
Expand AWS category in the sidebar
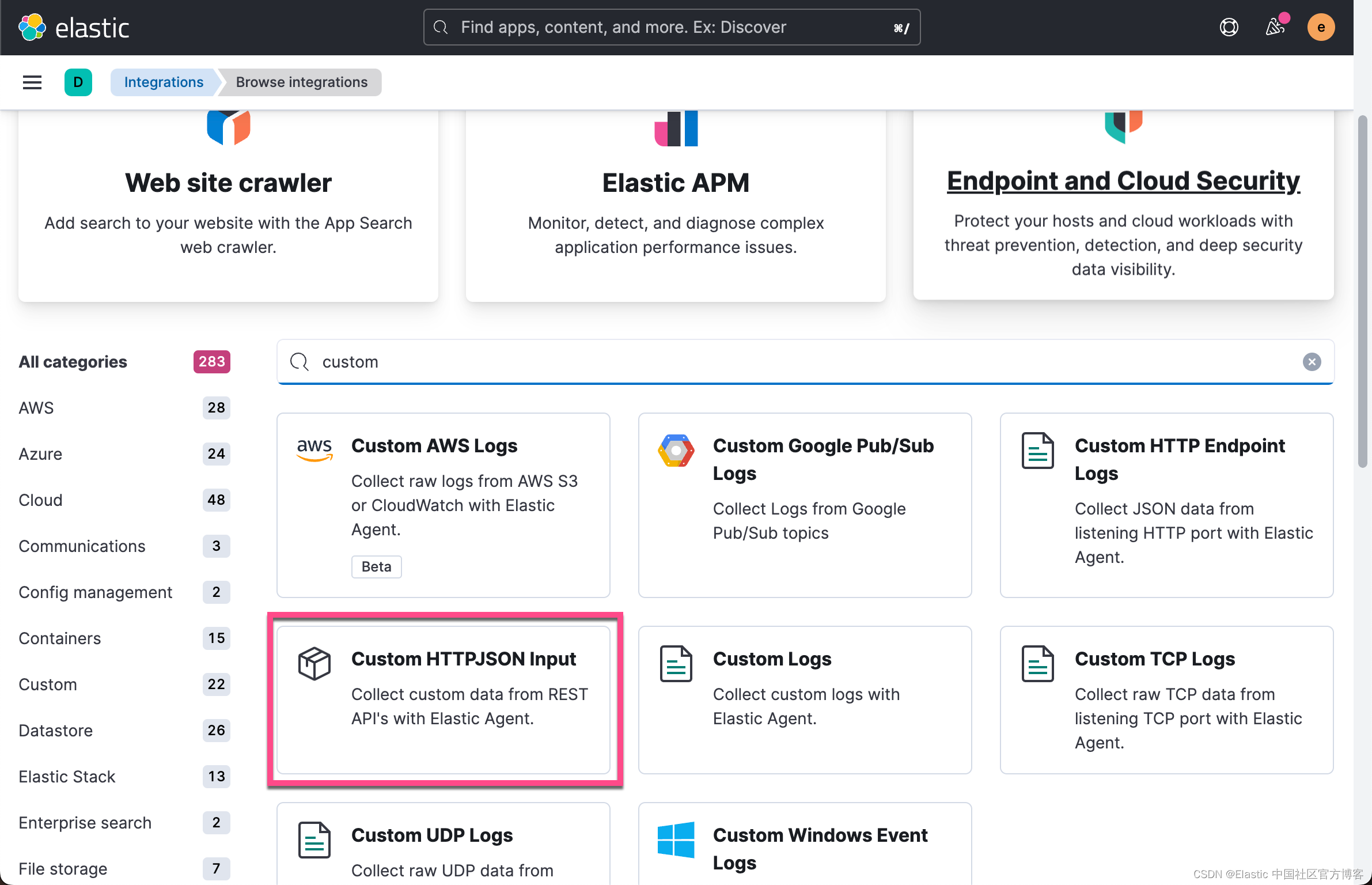(36, 408)
